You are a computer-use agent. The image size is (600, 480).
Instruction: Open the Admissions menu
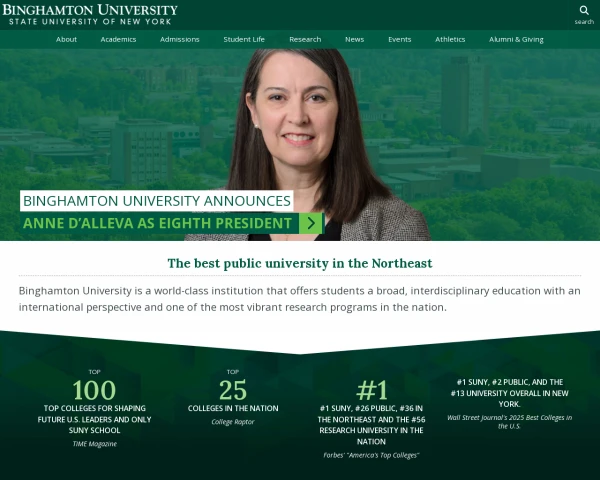pos(179,39)
